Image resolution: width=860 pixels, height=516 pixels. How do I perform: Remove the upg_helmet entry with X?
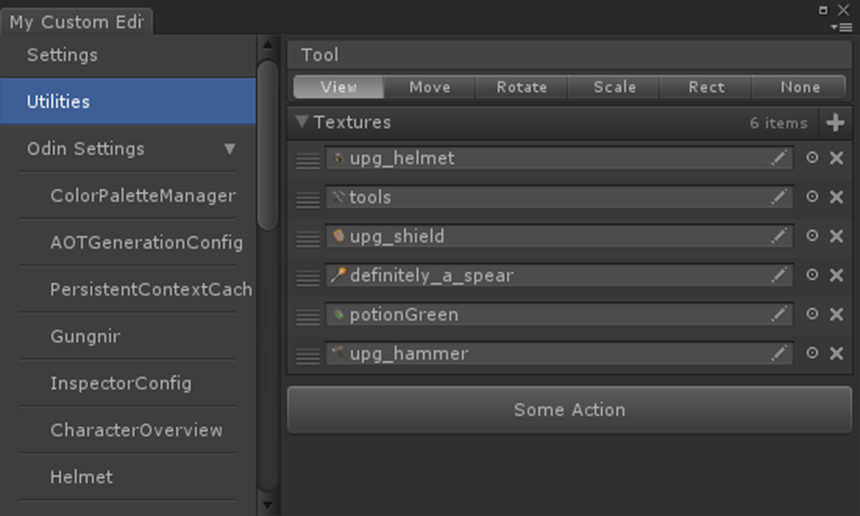point(837,158)
